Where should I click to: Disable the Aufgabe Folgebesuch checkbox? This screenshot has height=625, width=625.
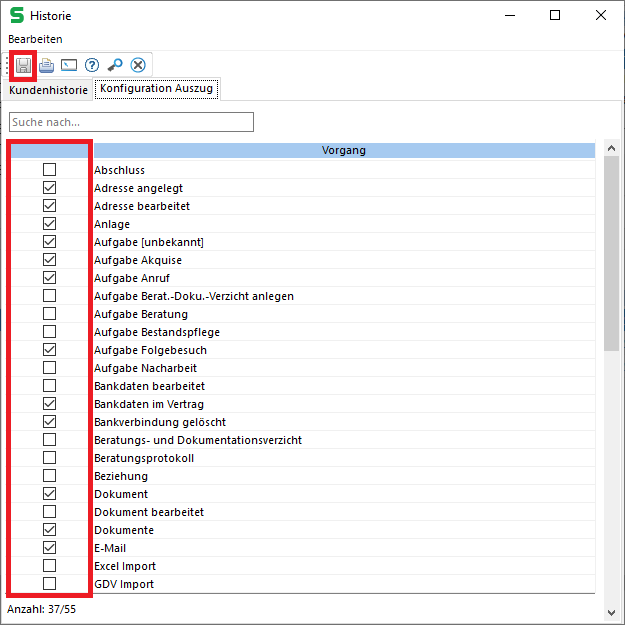[x=50, y=350]
